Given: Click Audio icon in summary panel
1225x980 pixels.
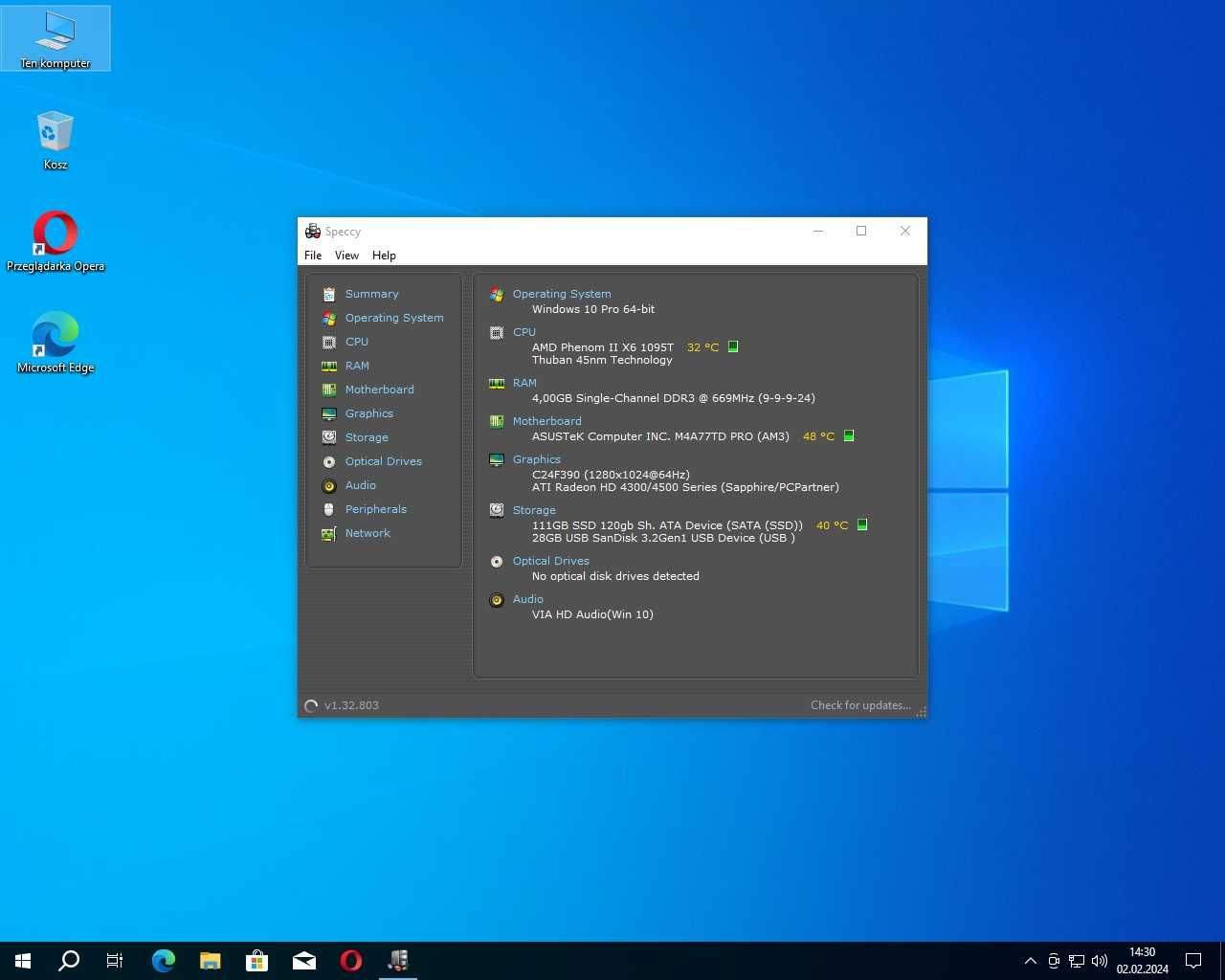Looking at the screenshot, I should (497, 600).
